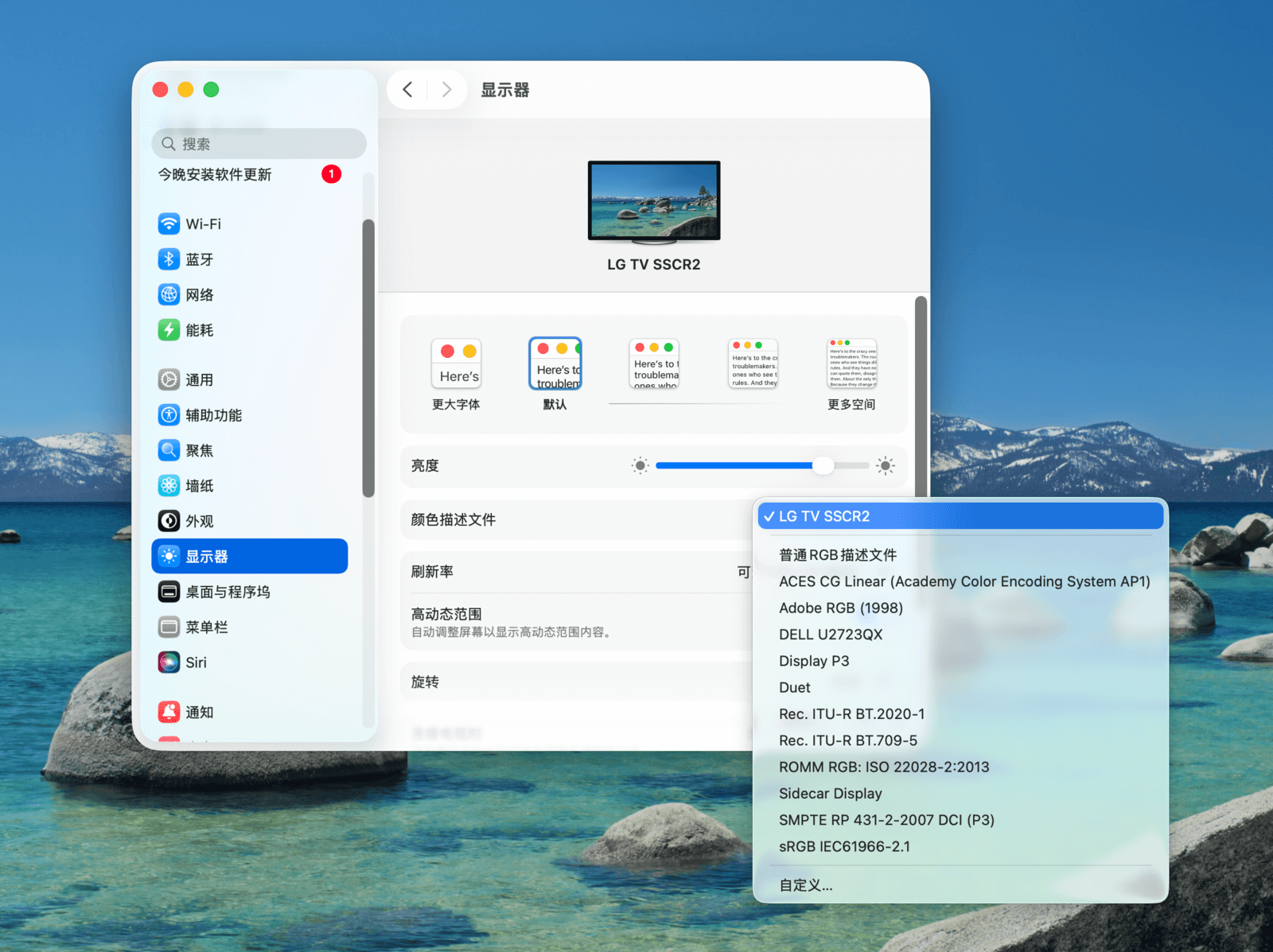Click the 搜索 search field
1273x952 pixels.
point(259,144)
